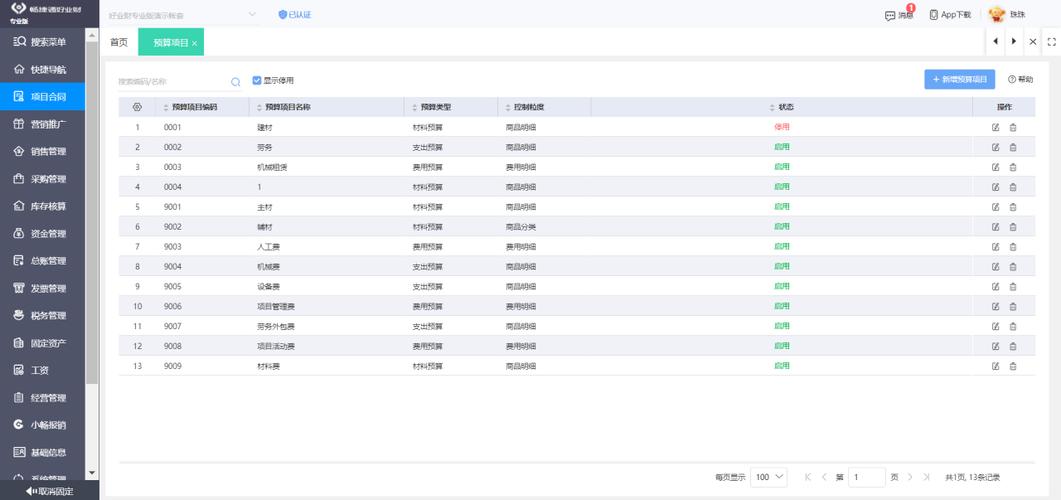Toggle the 显示停用 checkbox
The width and height of the screenshot is (1061, 500).
(x=257, y=81)
